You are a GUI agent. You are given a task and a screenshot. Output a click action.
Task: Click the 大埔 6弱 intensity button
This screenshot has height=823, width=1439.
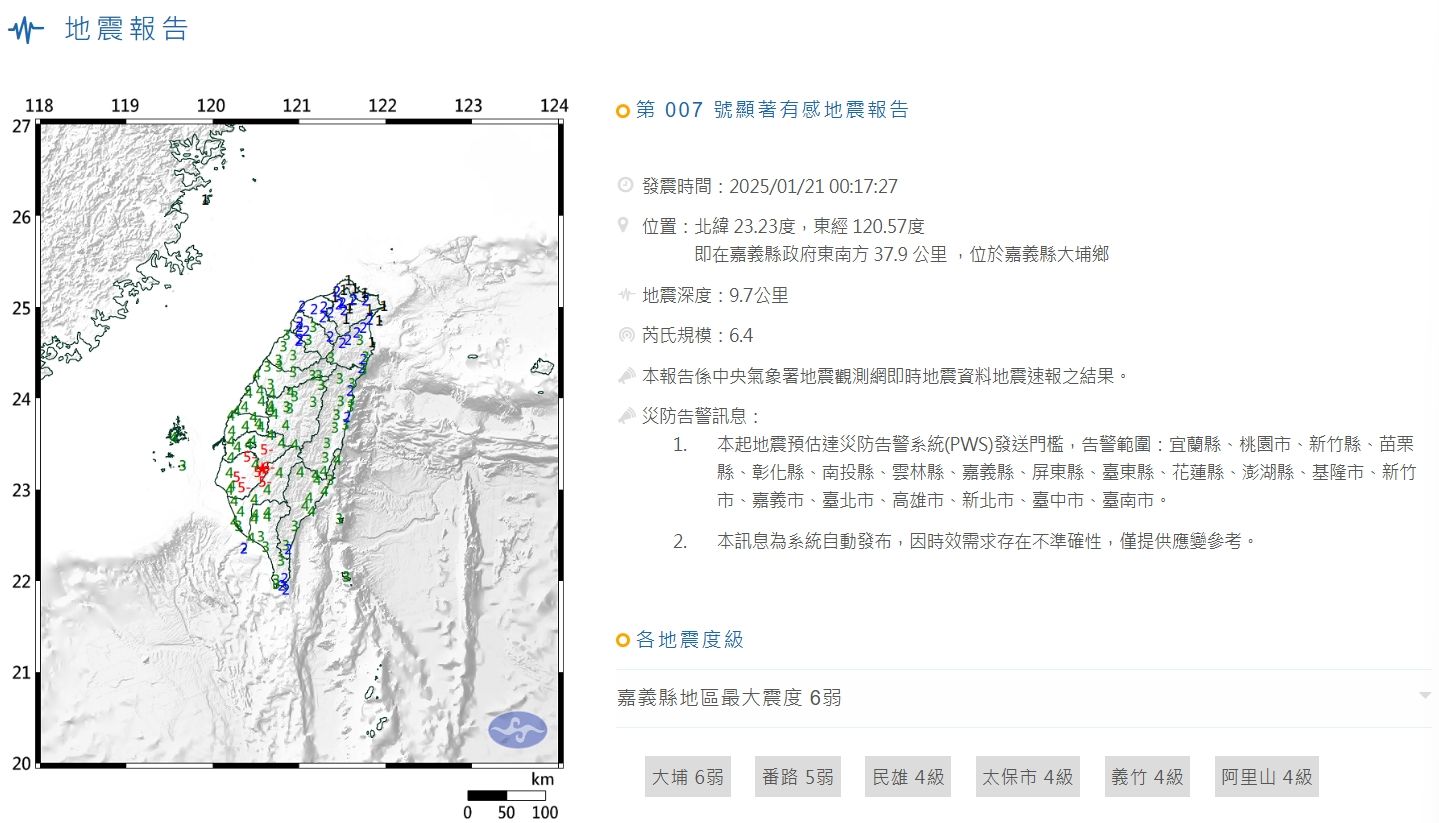click(687, 776)
